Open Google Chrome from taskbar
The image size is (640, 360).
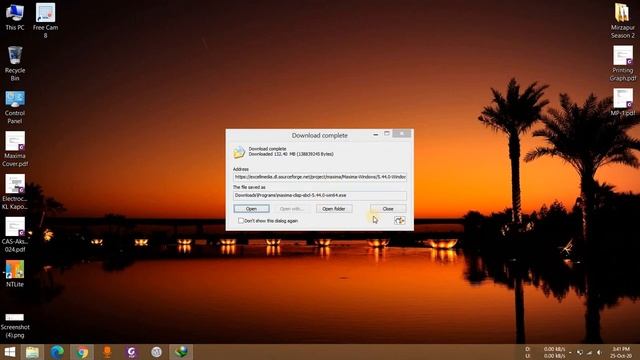click(x=82, y=352)
